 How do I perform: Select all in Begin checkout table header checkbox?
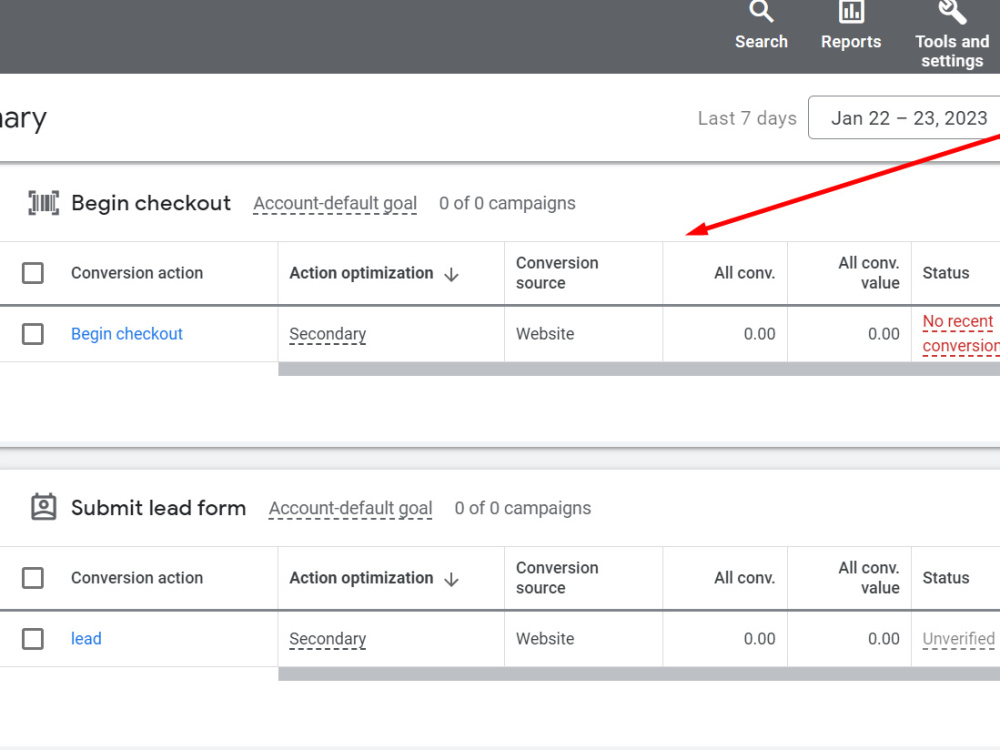(x=33, y=273)
